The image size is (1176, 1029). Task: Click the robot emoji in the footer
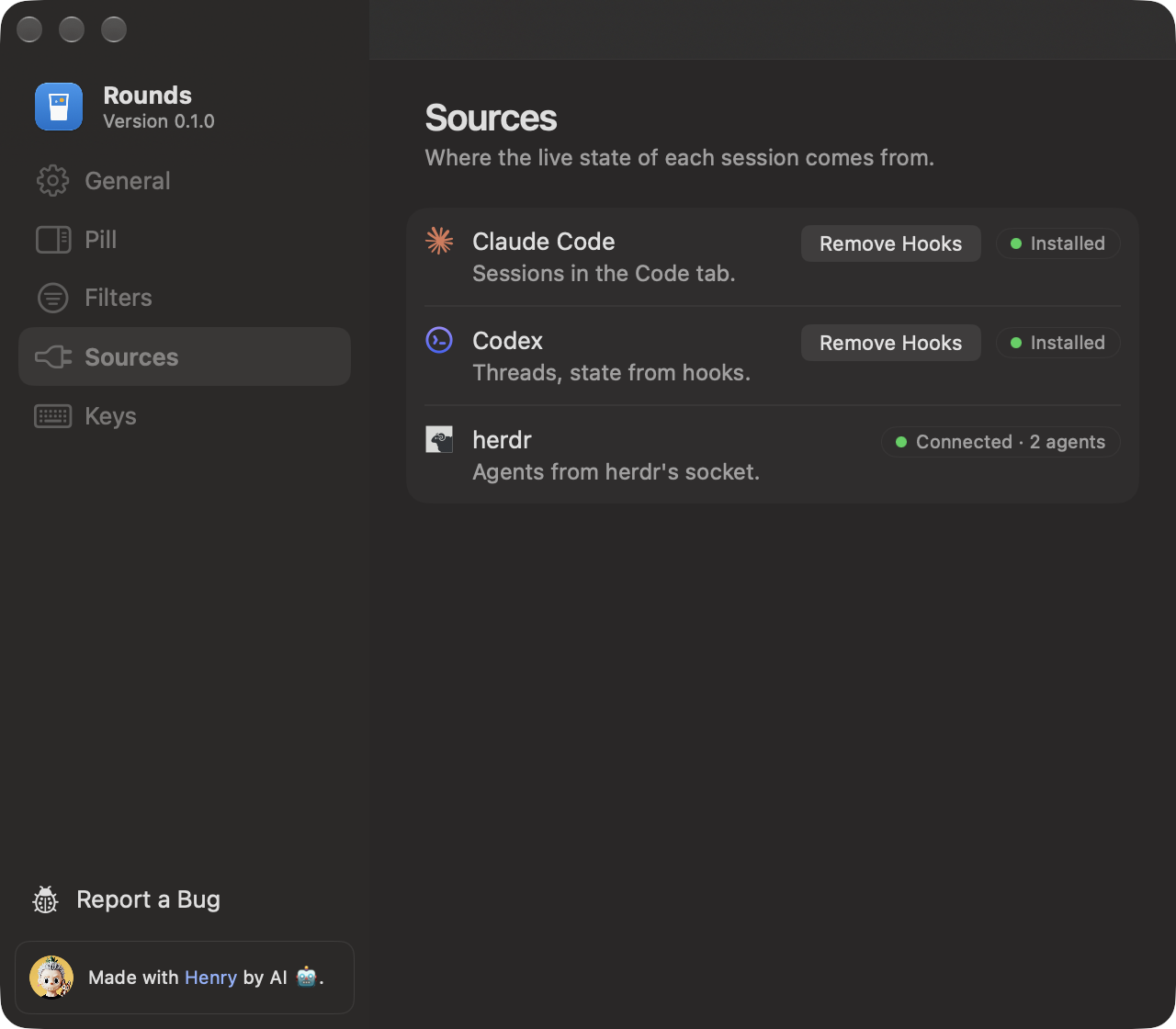click(x=306, y=977)
